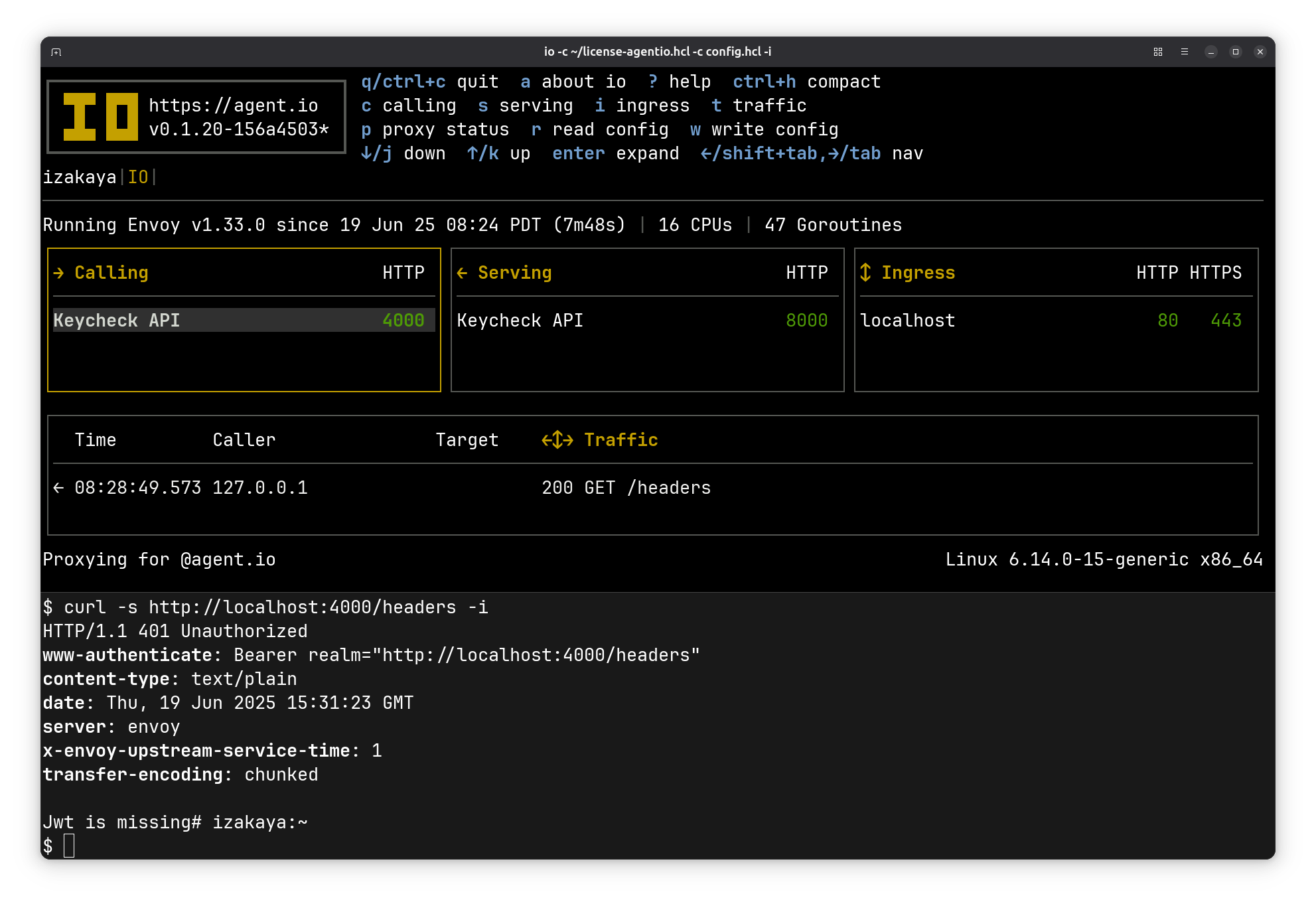
Task: Click the terminal new tab icon in title bar
Action: [x=56, y=52]
